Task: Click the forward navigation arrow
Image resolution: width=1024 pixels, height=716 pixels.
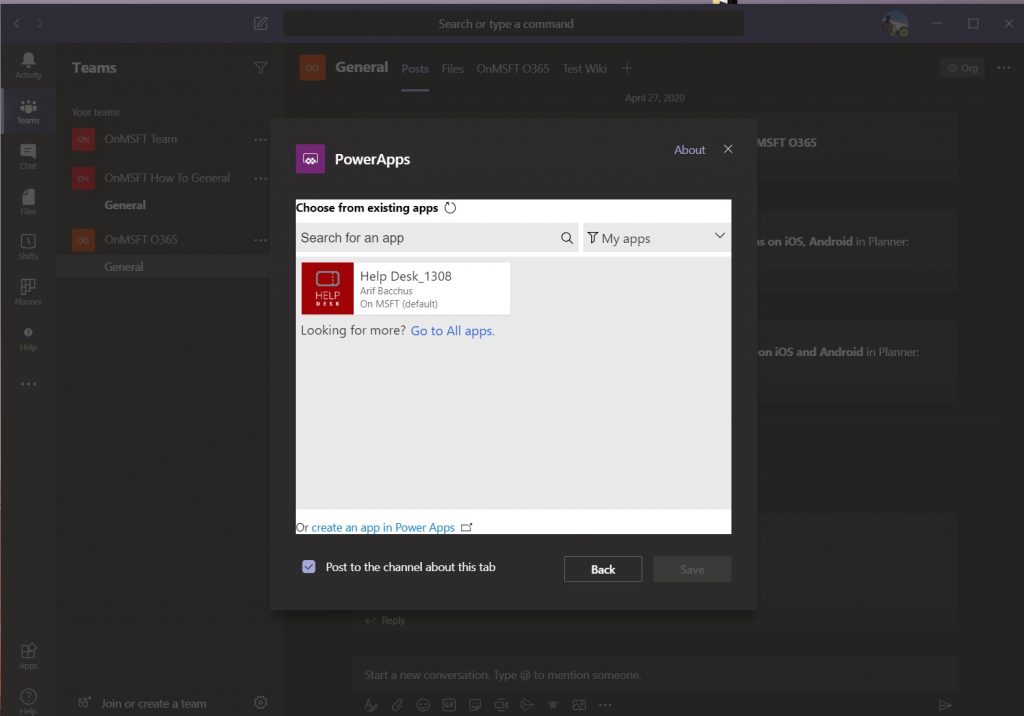Action: pyautogui.click(x=40, y=24)
